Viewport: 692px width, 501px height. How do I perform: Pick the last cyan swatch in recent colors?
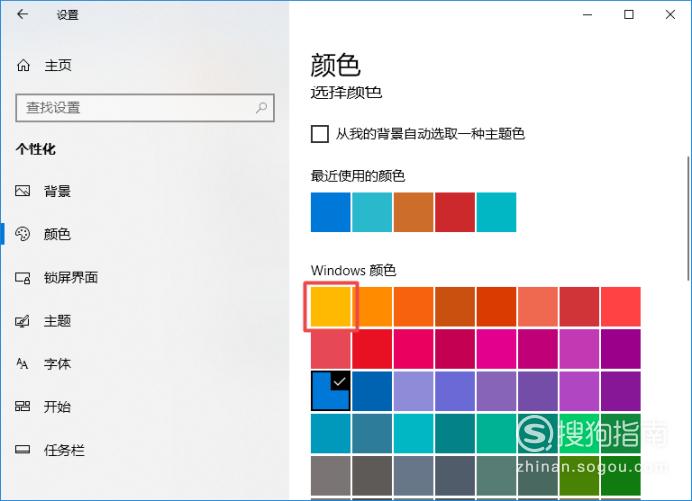click(496, 212)
